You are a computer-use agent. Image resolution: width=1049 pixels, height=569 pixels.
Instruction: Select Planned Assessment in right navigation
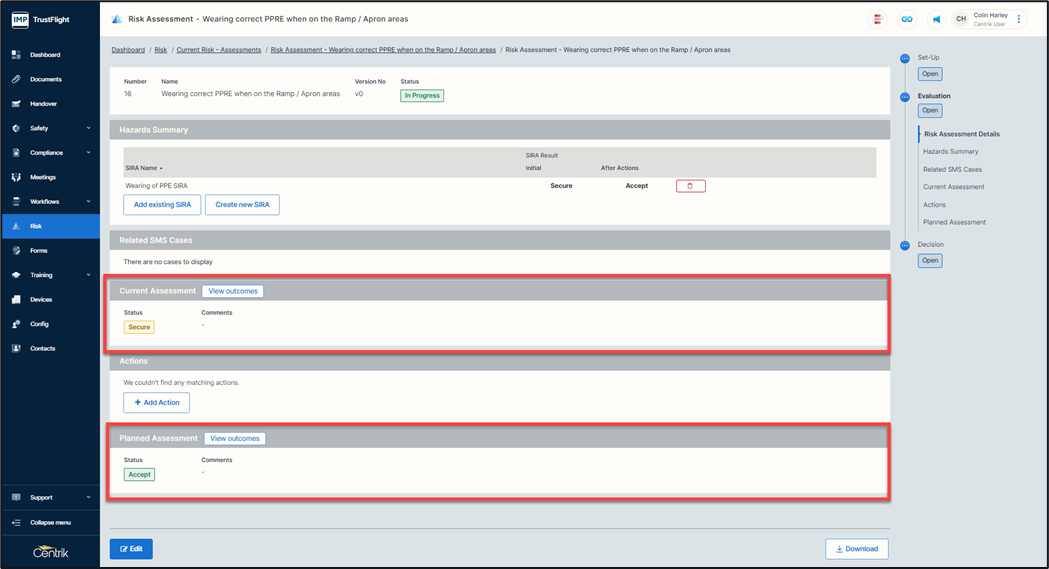(x=954, y=222)
